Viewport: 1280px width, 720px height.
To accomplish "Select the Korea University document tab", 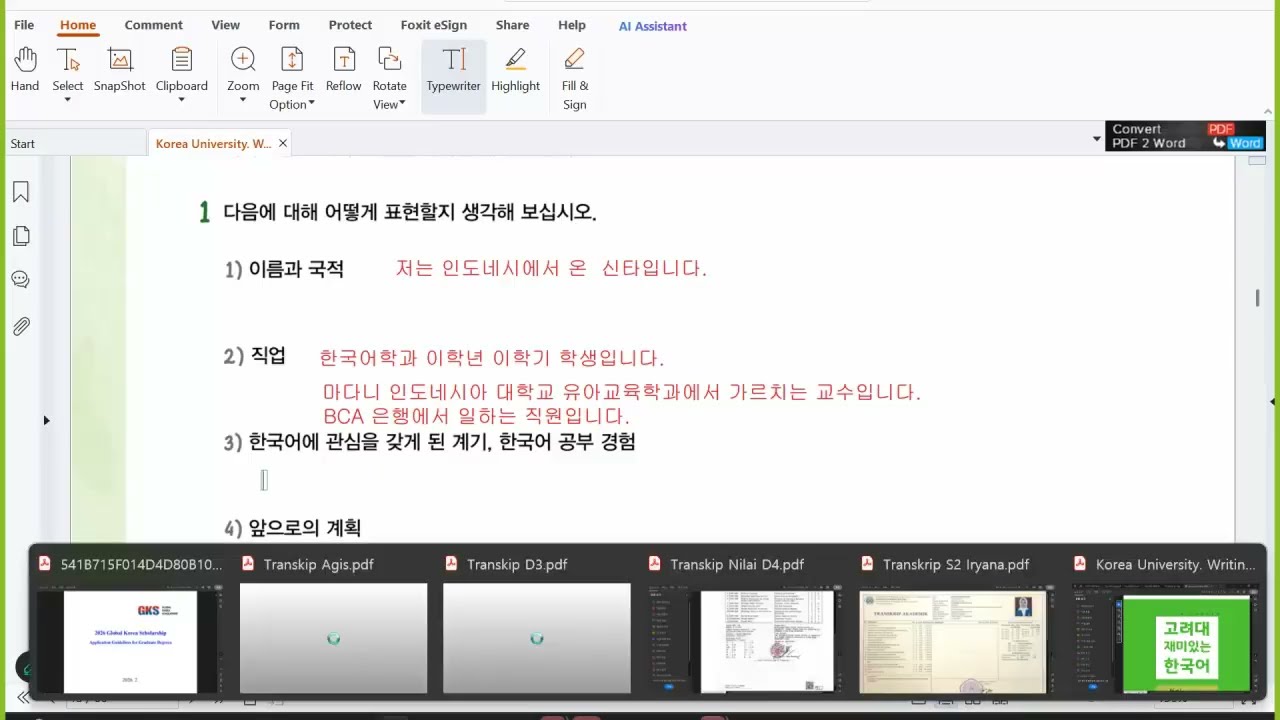I will click(214, 144).
